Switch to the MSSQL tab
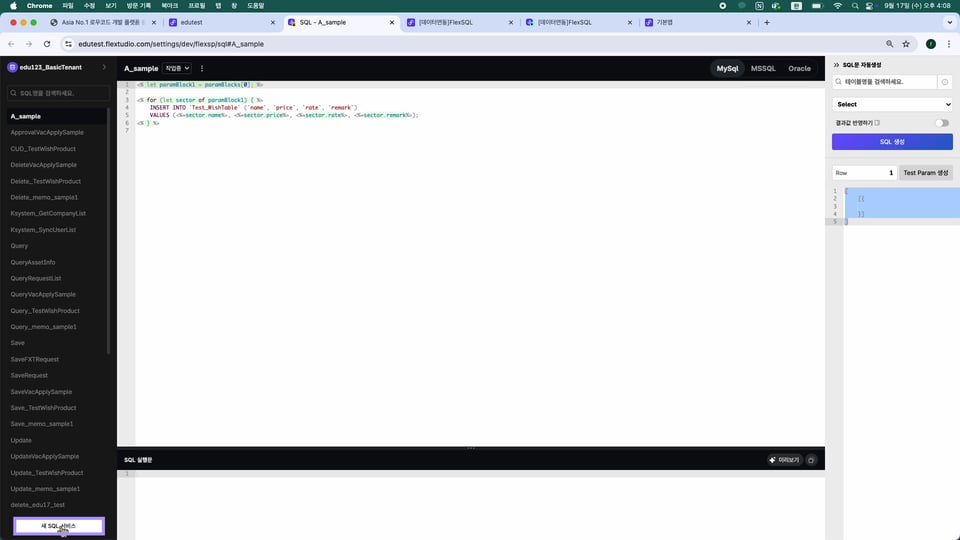The width and height of the screenshot is (960, 540). (763, 69)
